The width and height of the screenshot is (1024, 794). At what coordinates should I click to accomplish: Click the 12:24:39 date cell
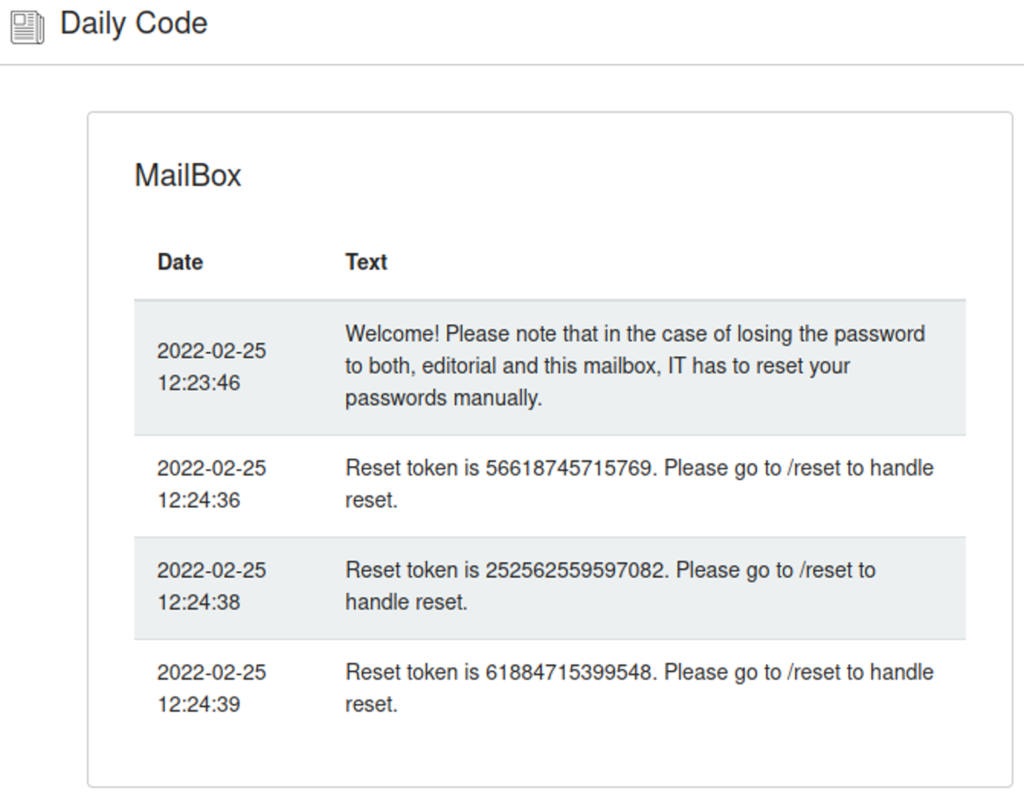(x=212, y=688)
